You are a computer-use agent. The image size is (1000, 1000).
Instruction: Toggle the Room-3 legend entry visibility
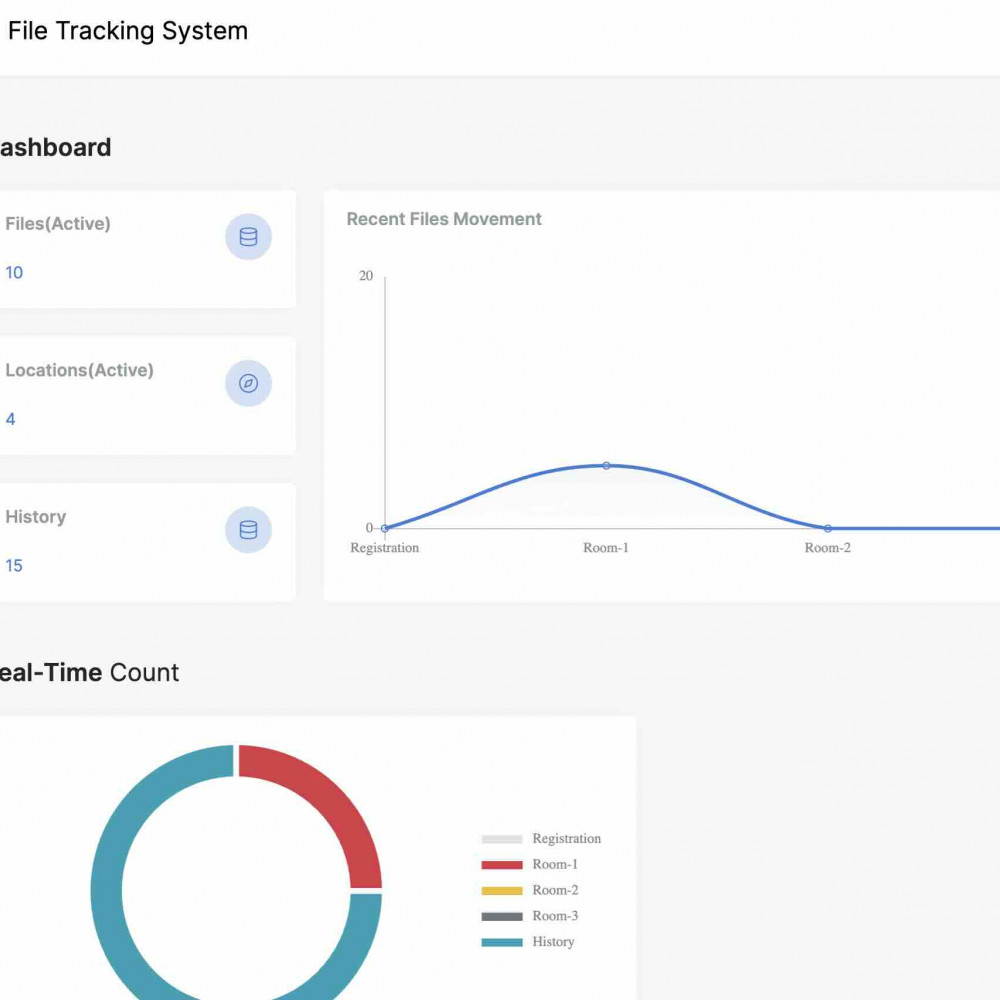coord(552,916)
